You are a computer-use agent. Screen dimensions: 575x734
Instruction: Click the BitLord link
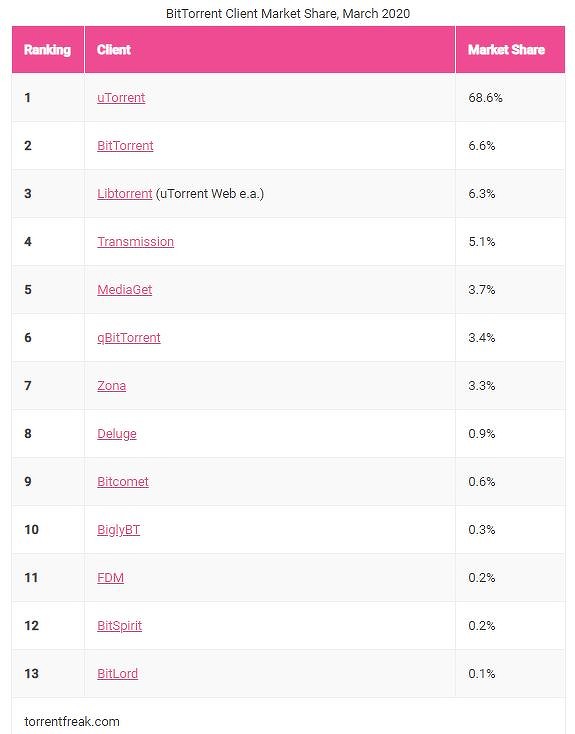coord(118,674)
